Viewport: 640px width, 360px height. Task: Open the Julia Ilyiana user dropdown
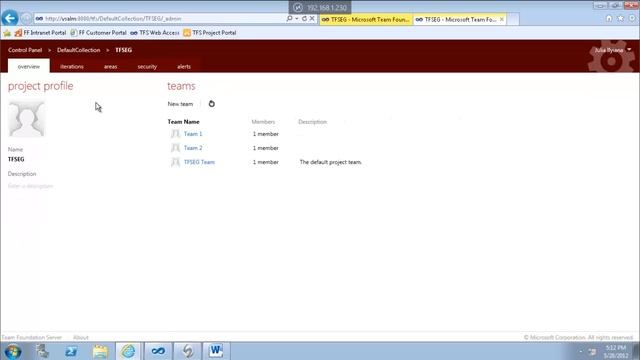[x=612, y=50]
